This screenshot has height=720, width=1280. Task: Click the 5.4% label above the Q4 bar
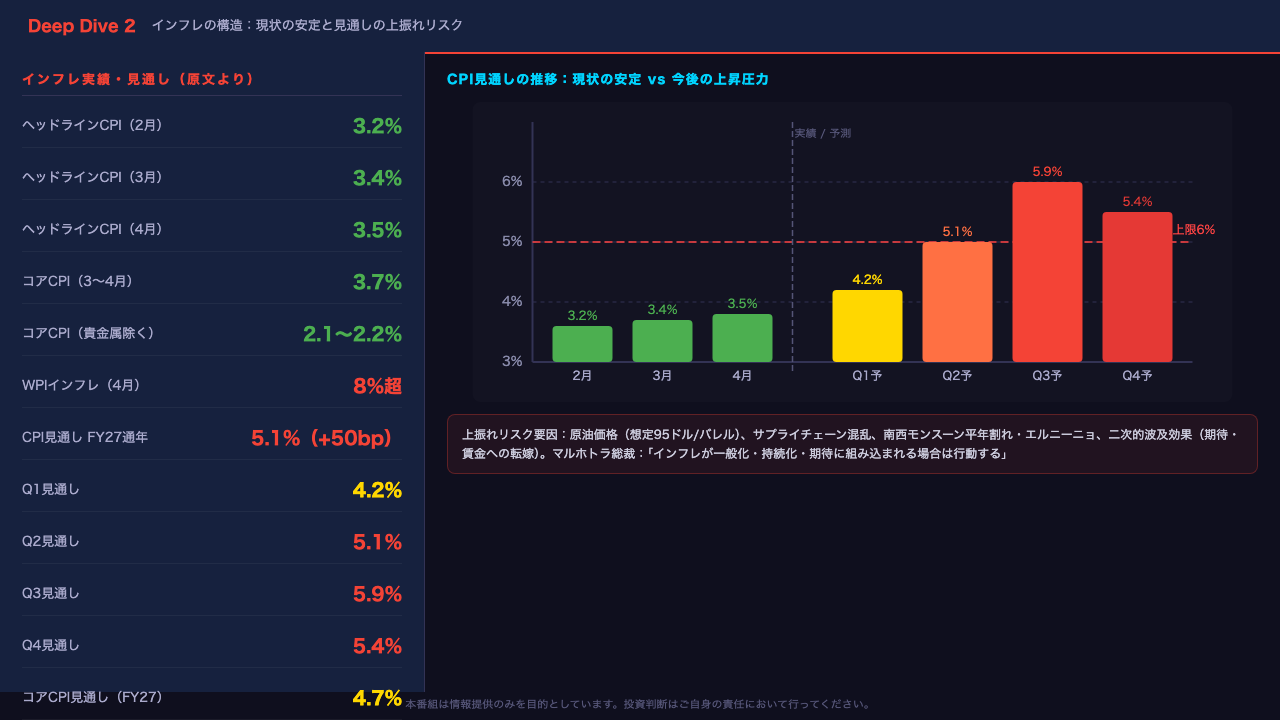click(x=1137, y=201)
